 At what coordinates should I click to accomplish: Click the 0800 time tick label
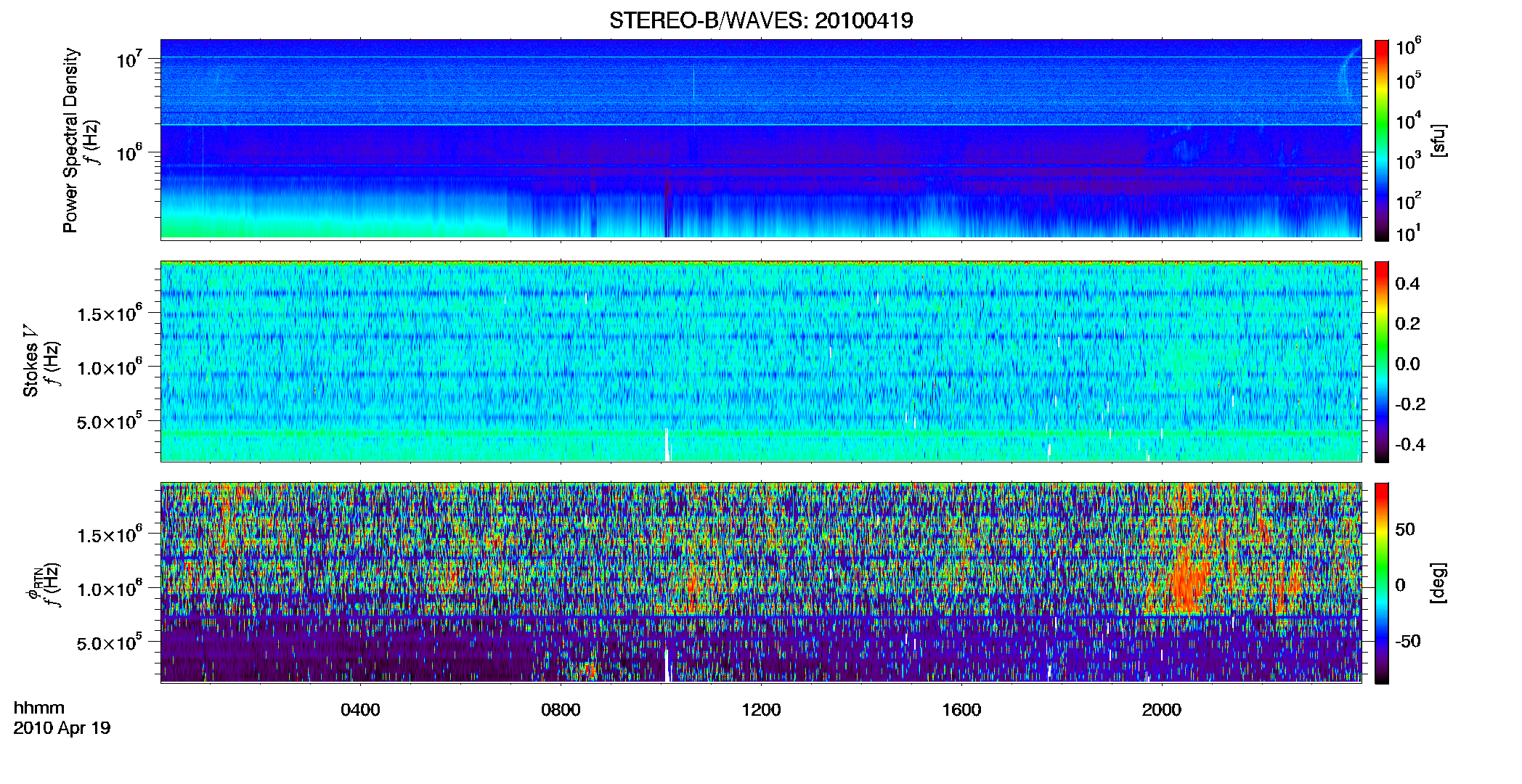point(561,710)
